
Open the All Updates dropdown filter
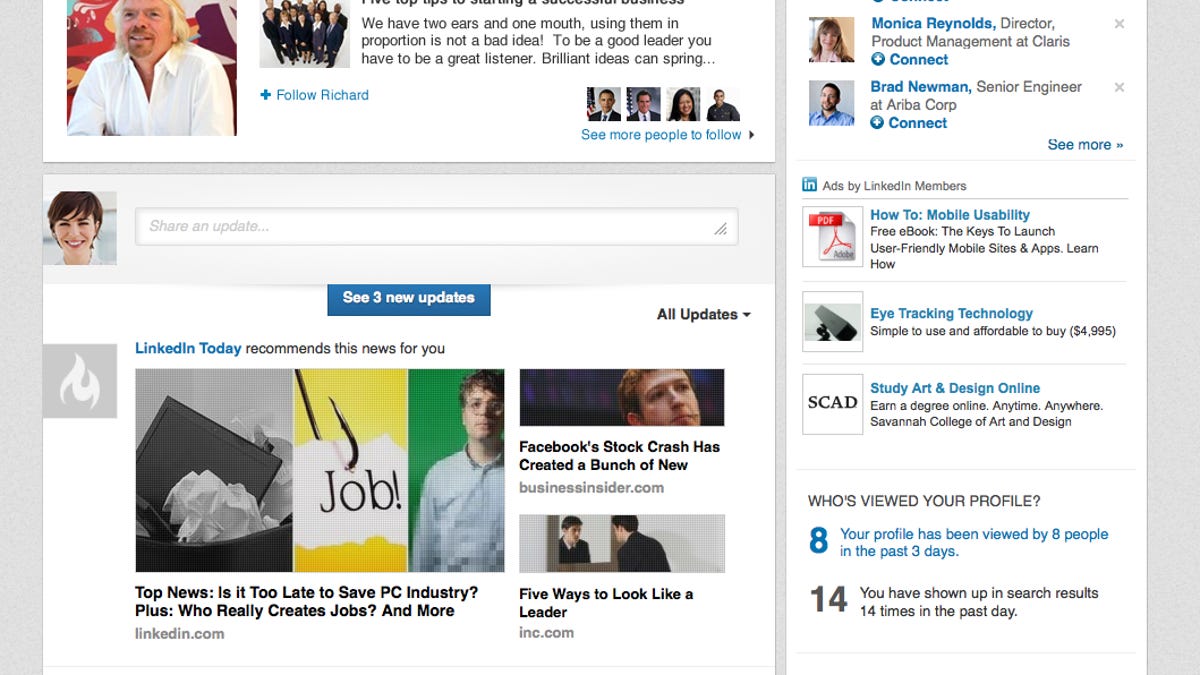pyautogui.click(x=703, y=314)
